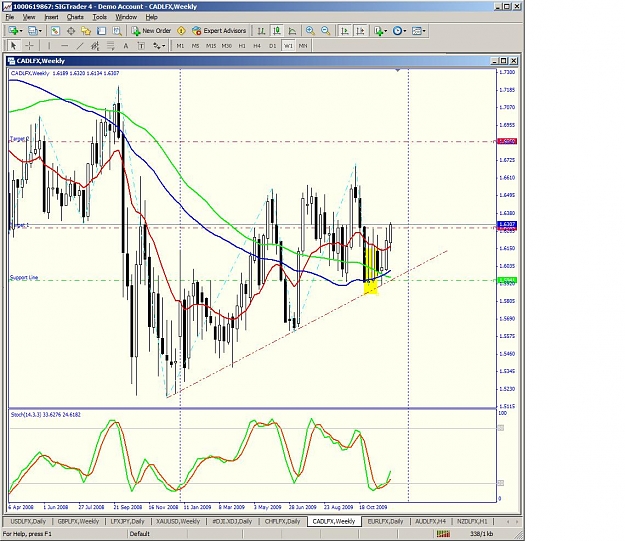Open the periodicity clock icon
Screen dimensions: 625x541
tap(397, 31)
